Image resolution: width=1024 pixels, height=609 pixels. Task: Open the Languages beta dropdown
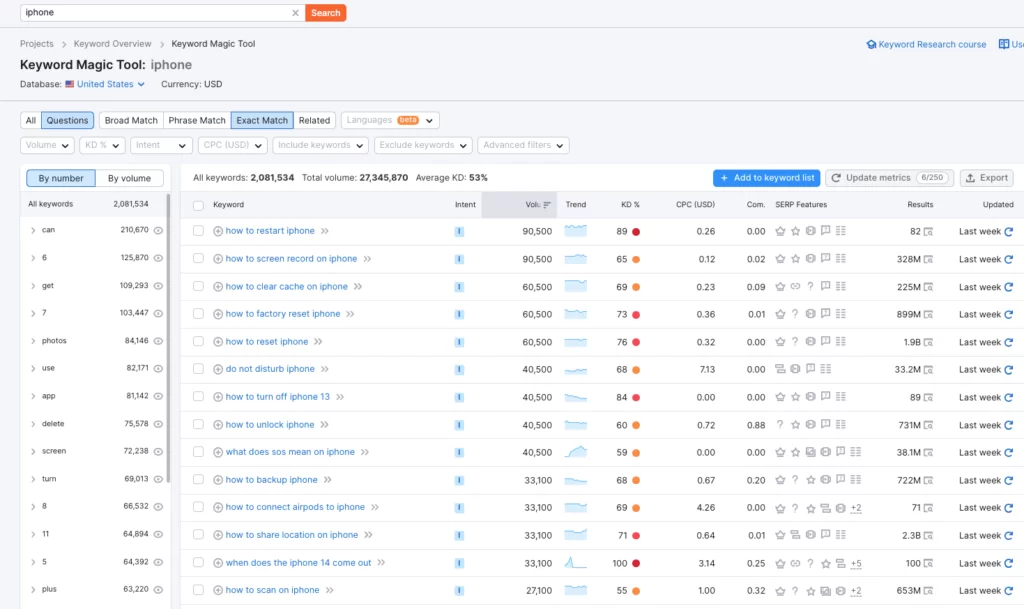pyautogui.click(x=390, y=120)
